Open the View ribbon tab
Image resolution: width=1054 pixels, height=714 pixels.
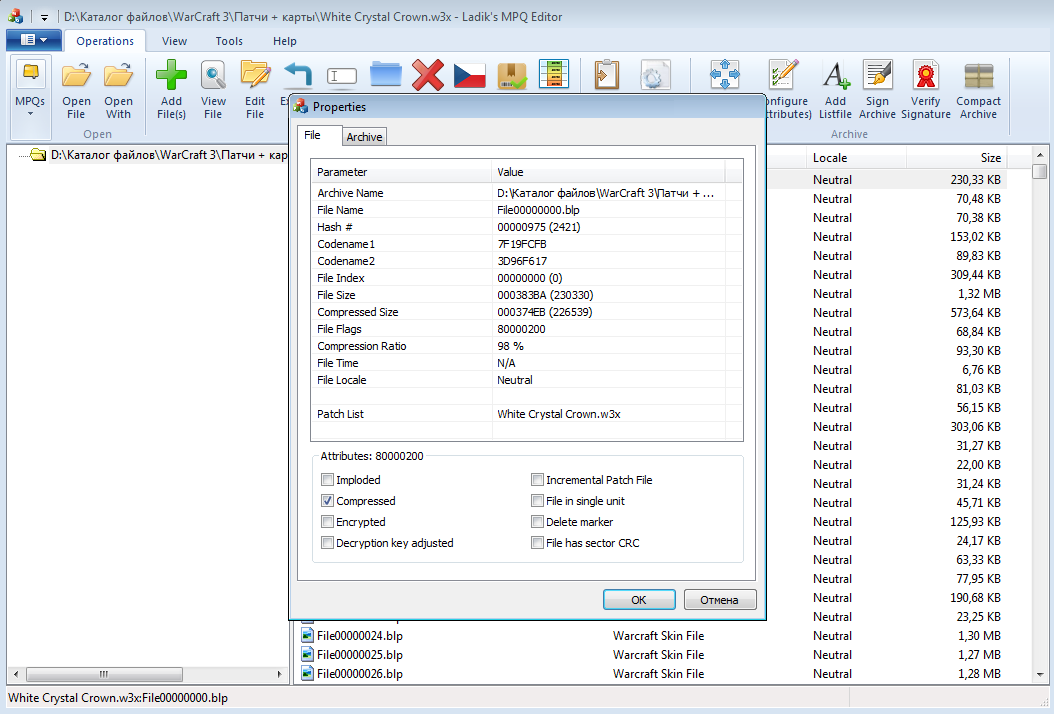[x=174, y=41]
